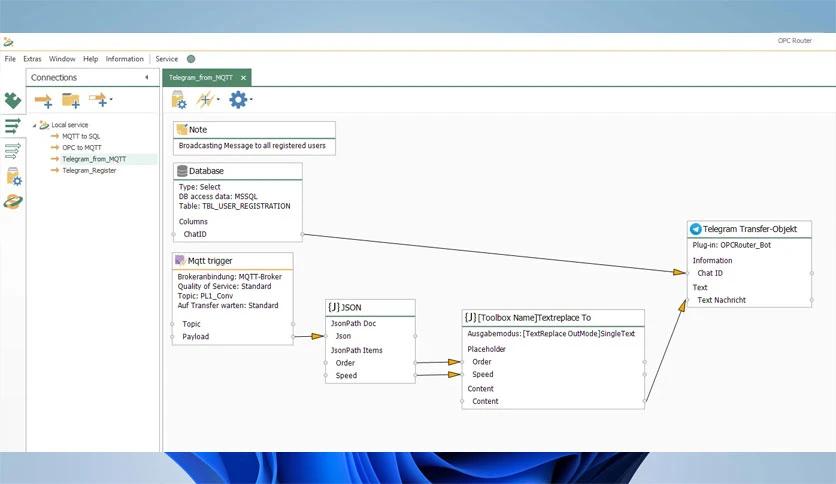Click the Textreplace To block title
The height and width of the screenshot is (484, 836).
click(534, 317)
